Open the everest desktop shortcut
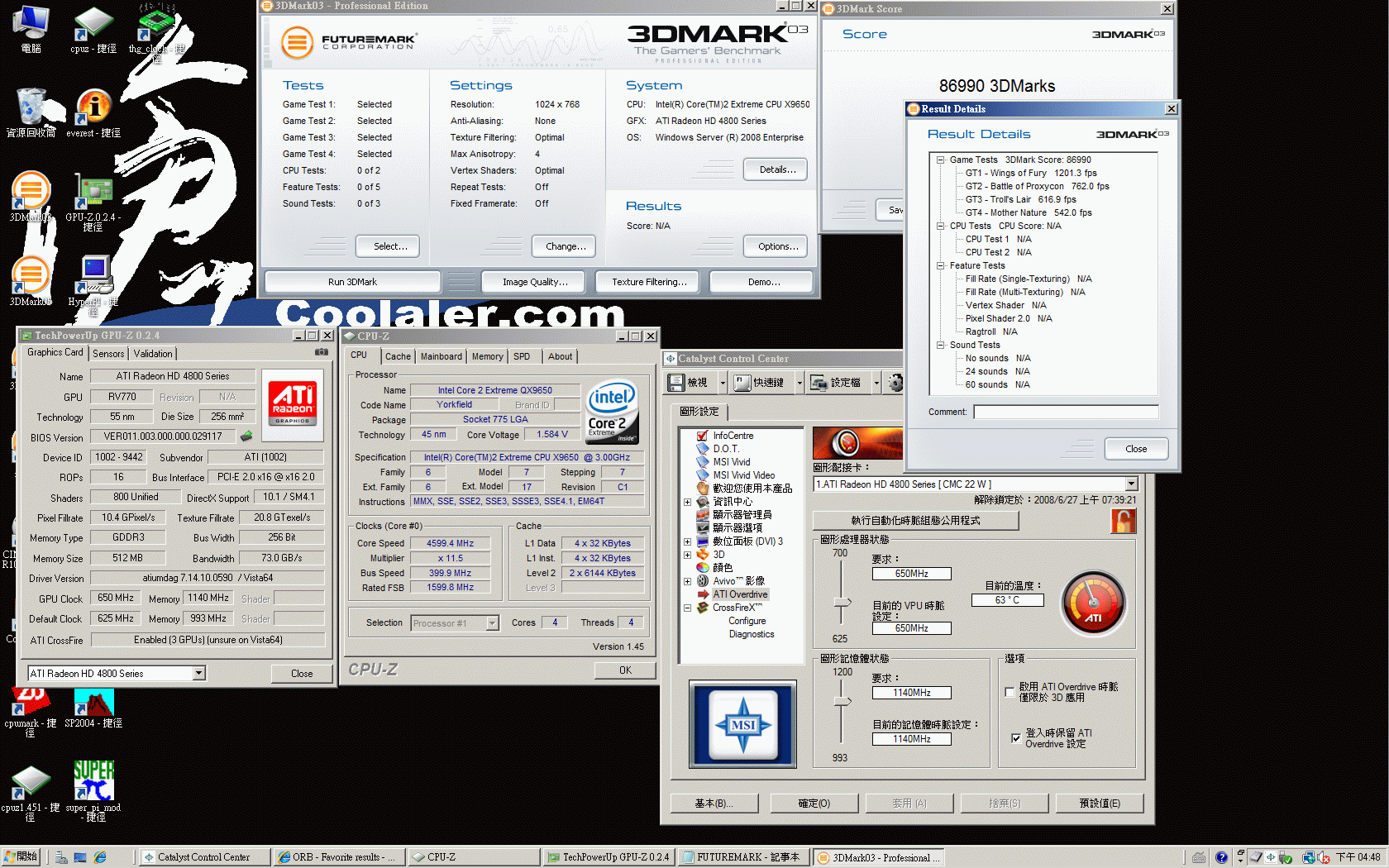 pyautogui.click(x=93, y=113)
